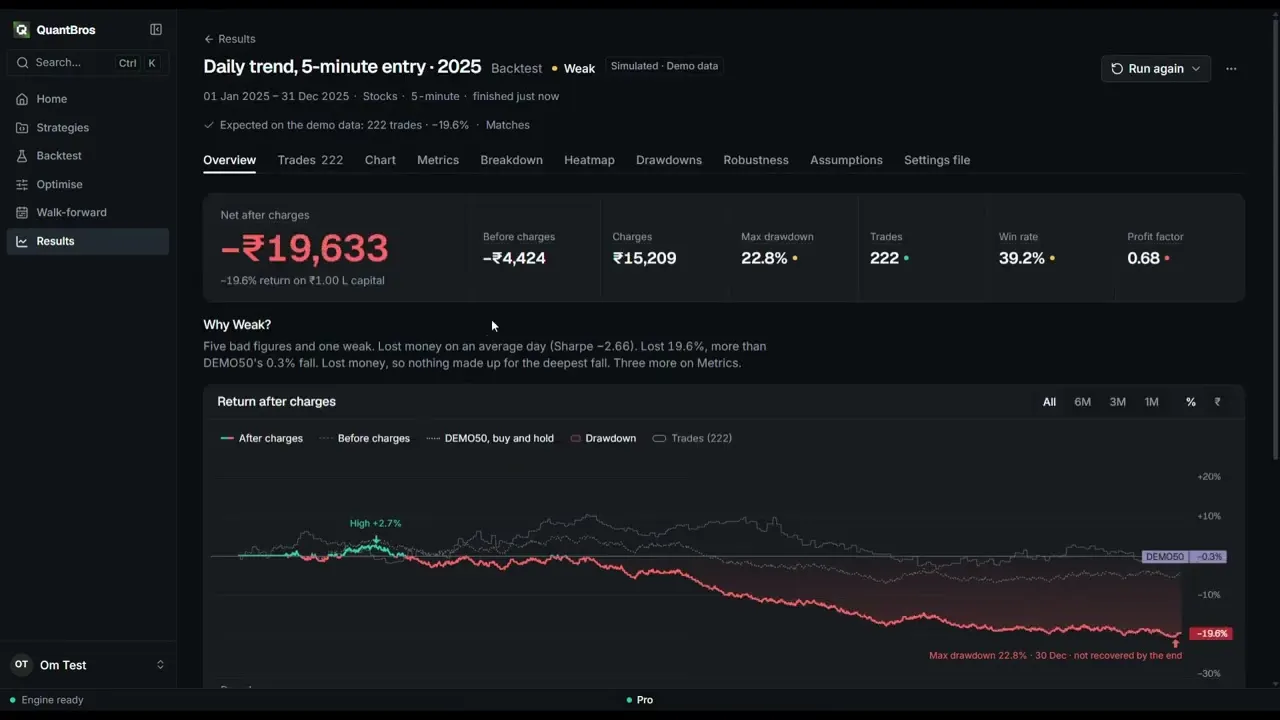Open Walk-forward via its calendar icon
The width and height of the screenshot is (1280, 720).
pyautogui.click(x=22, y=213)
